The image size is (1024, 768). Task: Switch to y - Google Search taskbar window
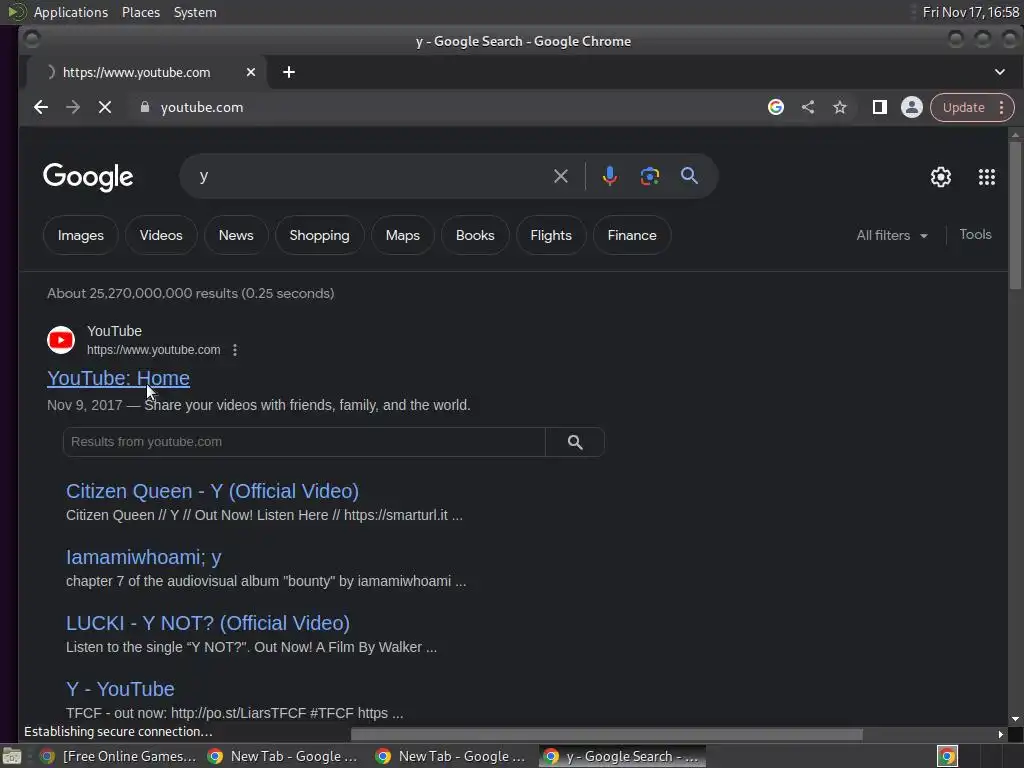[622, 756]
